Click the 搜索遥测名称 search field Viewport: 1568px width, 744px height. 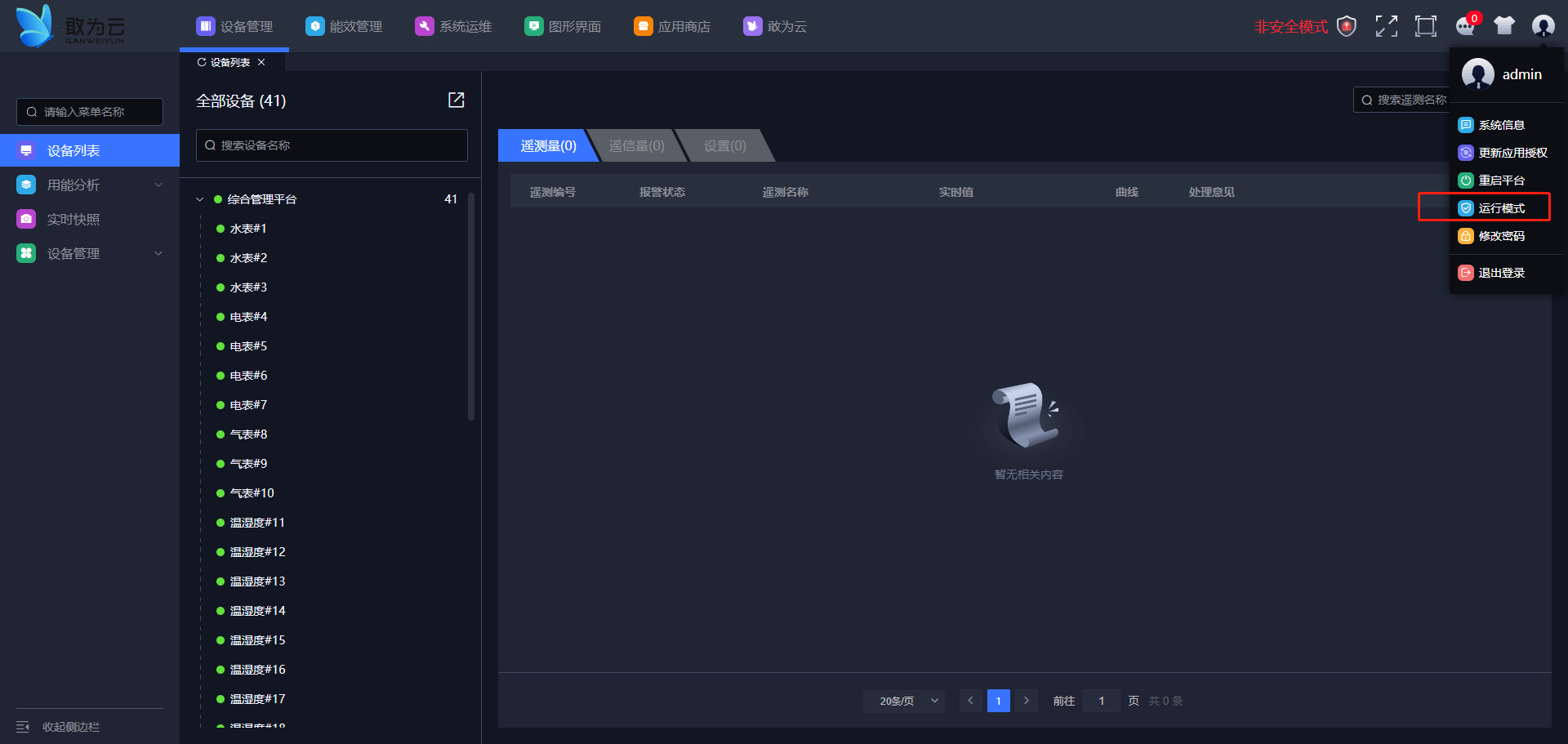pos(1401,100)
